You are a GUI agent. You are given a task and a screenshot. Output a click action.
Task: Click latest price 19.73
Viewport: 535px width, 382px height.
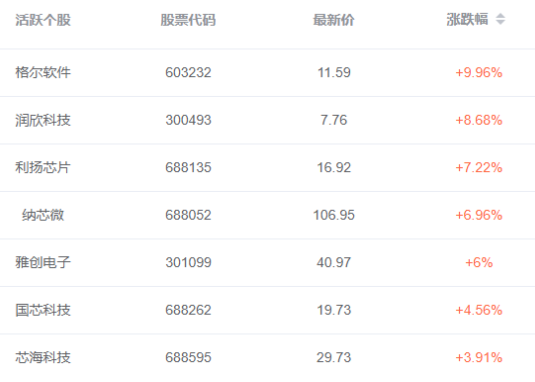pos(334,310)
